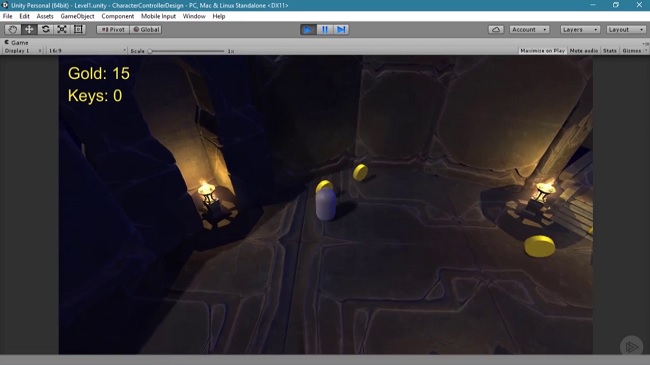This screenshot has height=365, width=650.
Task: Open the 16:9 aspect ratio dropdown
Action: 87,51
